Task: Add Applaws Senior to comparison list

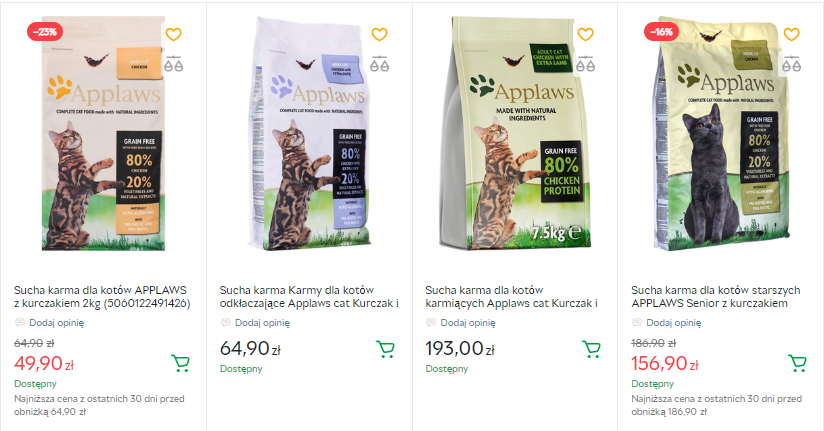Action: pyautogui.click(x=791, y=64)
